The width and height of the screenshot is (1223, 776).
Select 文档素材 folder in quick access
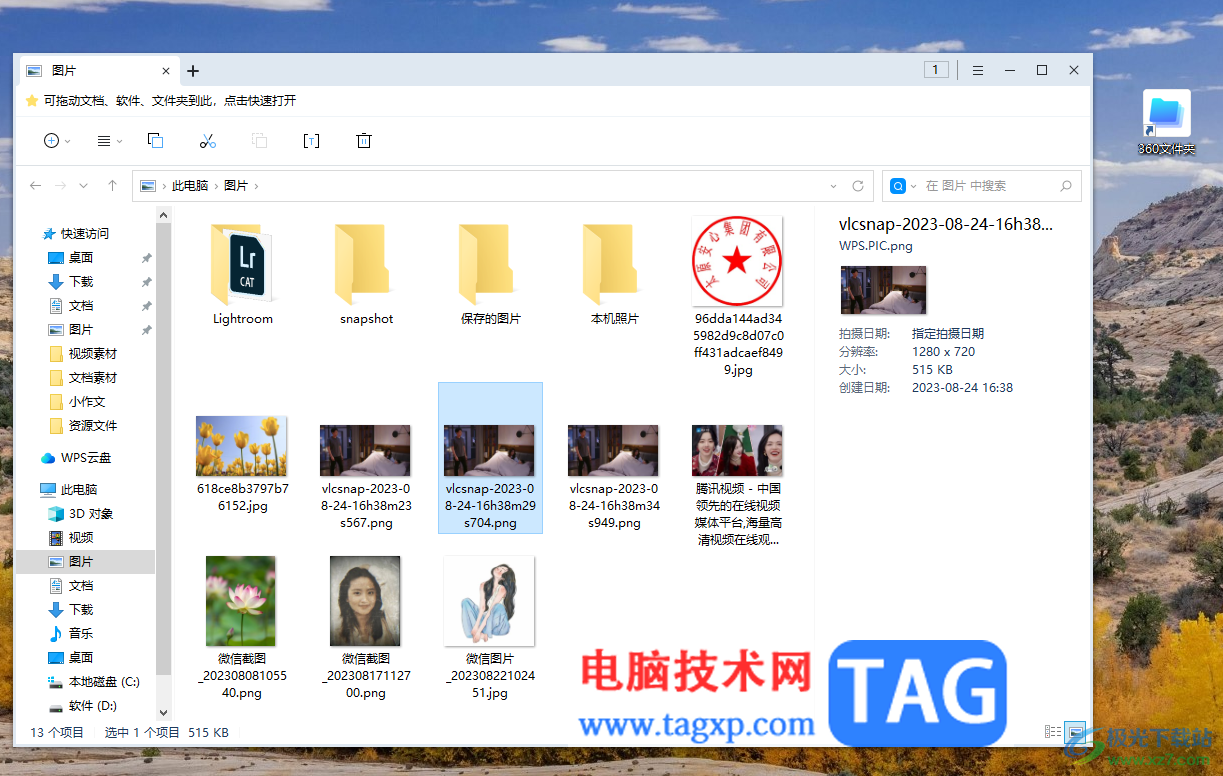click(x=84, y=378)
